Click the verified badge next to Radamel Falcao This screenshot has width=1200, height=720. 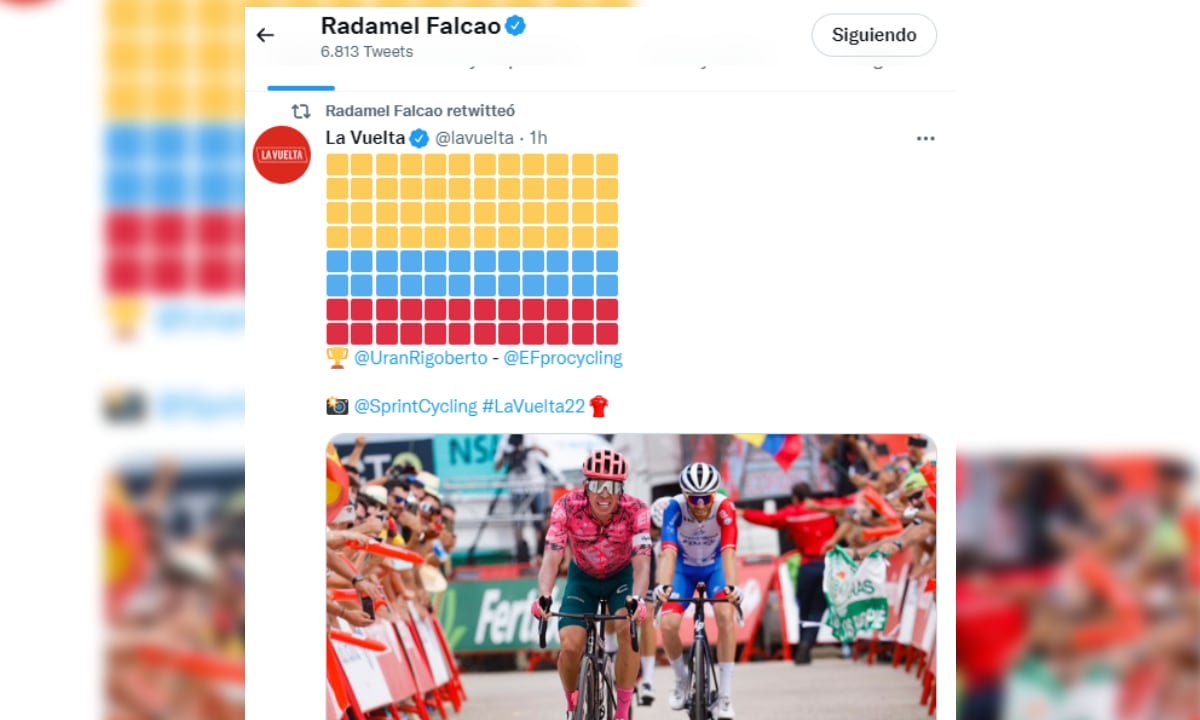[x=514, y=27]
